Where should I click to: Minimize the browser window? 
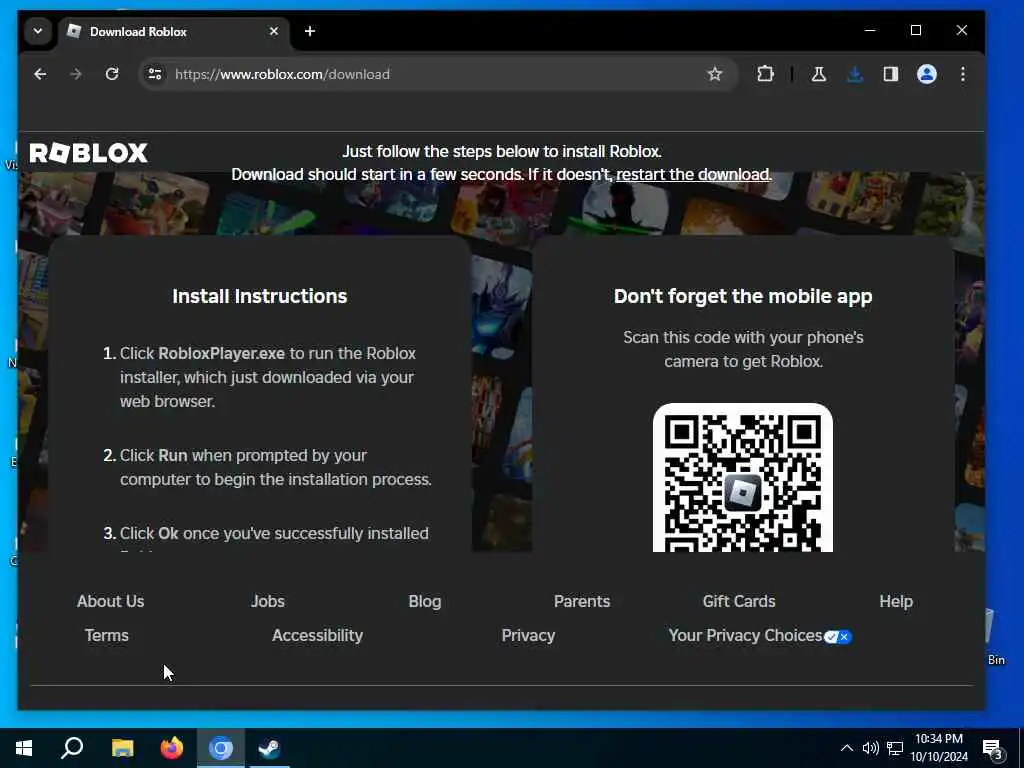click(x=870, y=31)
